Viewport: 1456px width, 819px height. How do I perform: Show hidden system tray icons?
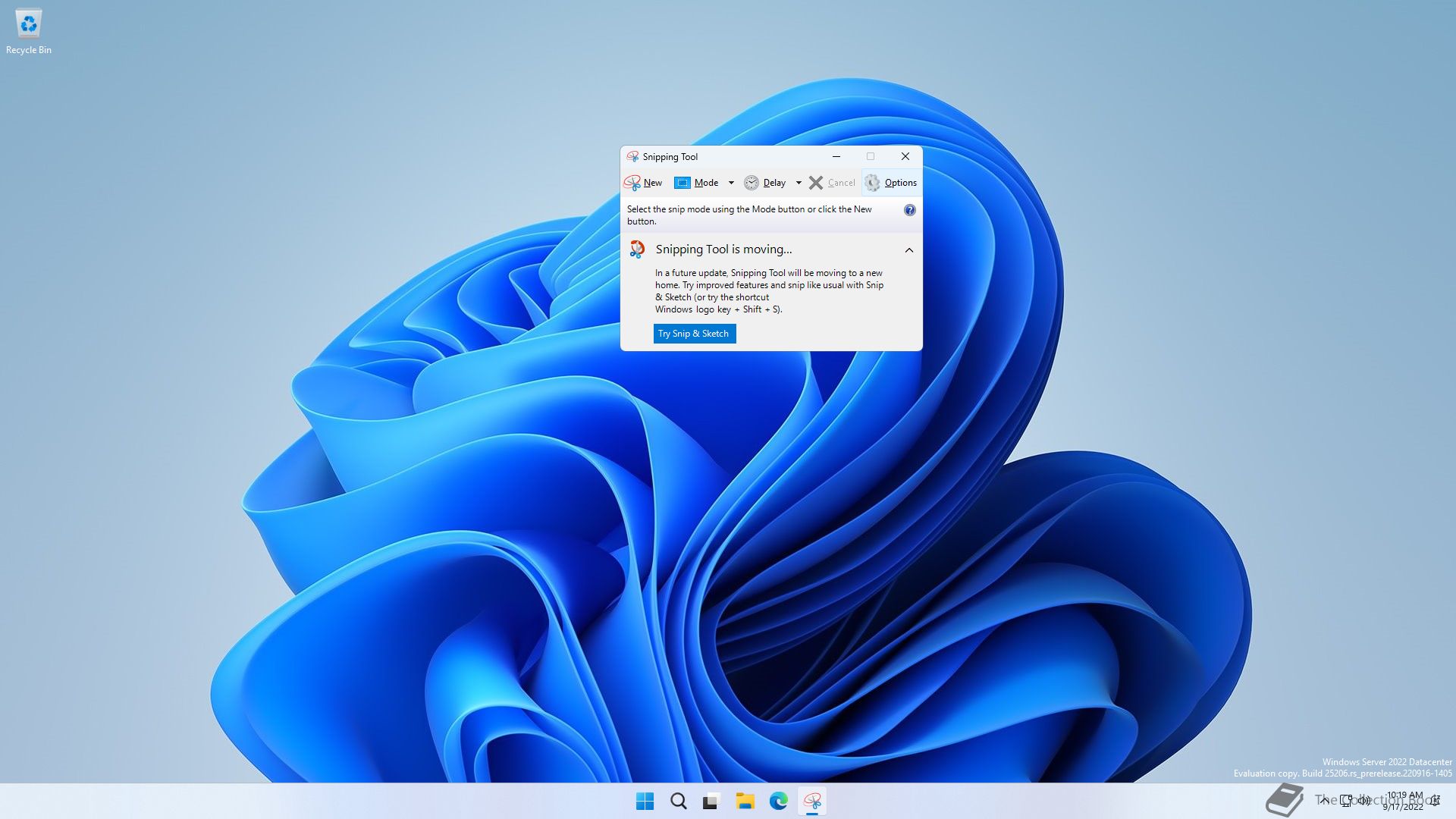tap(1324, 800)
